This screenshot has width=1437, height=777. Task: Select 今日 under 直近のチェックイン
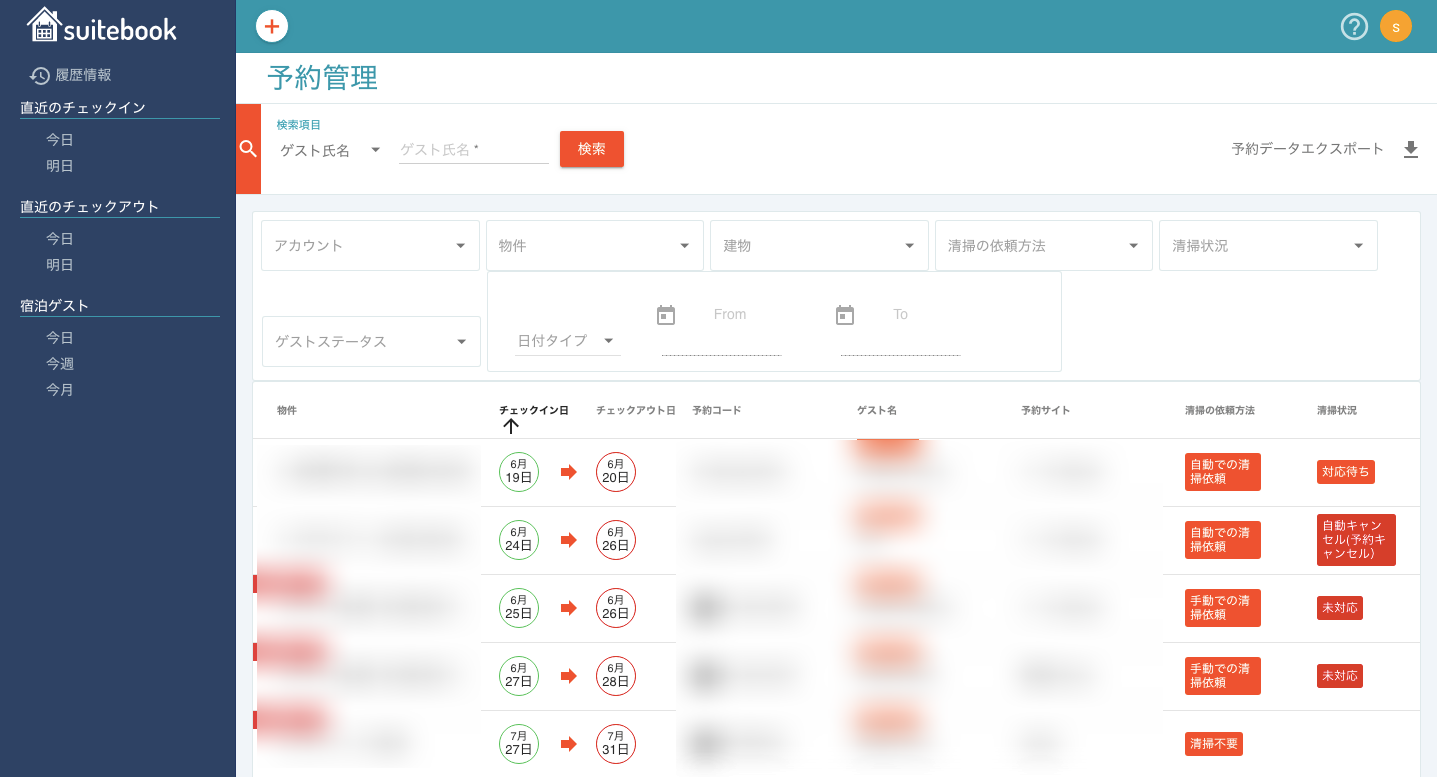pos(60,140)
